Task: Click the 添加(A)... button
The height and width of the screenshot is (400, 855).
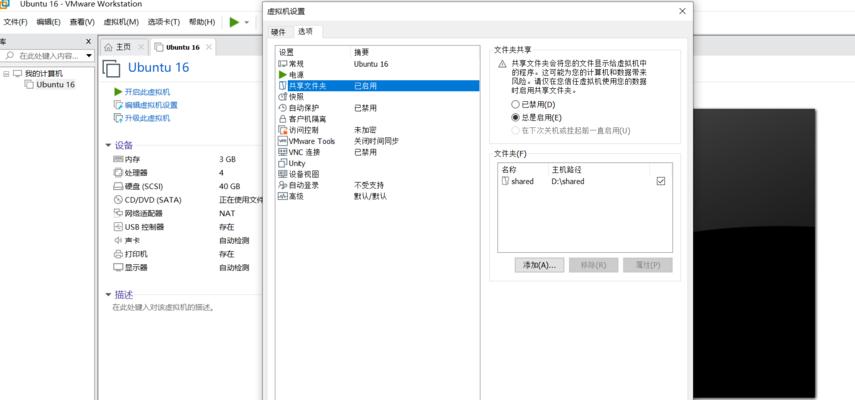Action: click(x=539, y=265)
